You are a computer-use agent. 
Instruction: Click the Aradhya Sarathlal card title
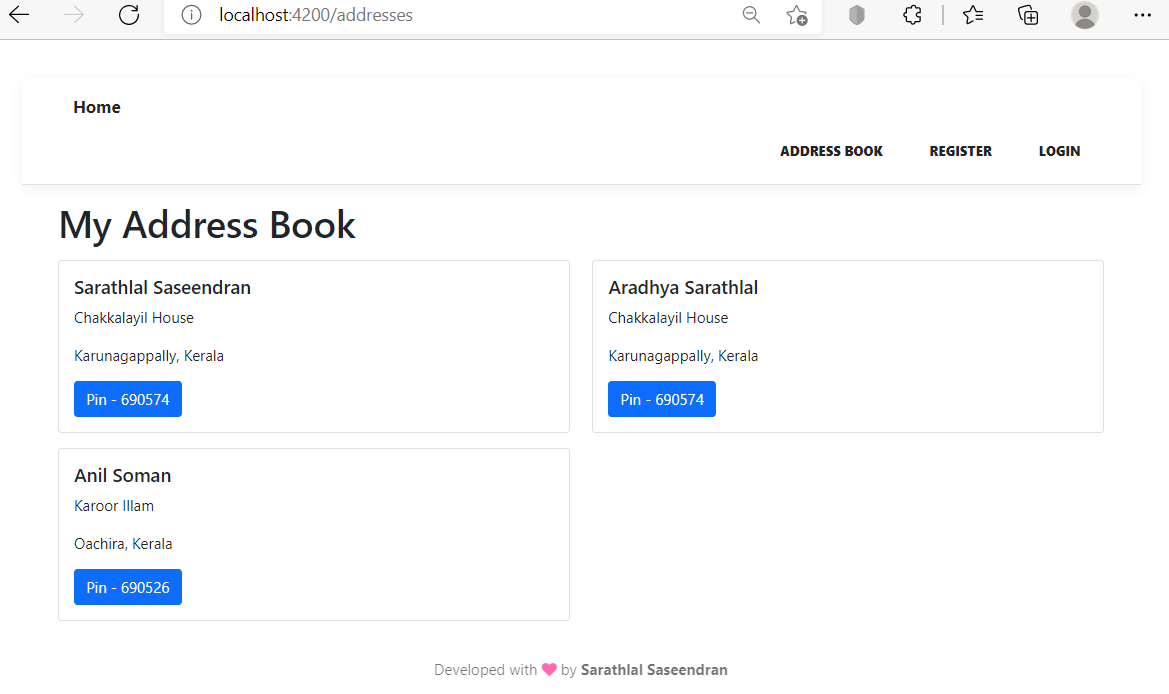pyautogui.click(x=683, y=288)
